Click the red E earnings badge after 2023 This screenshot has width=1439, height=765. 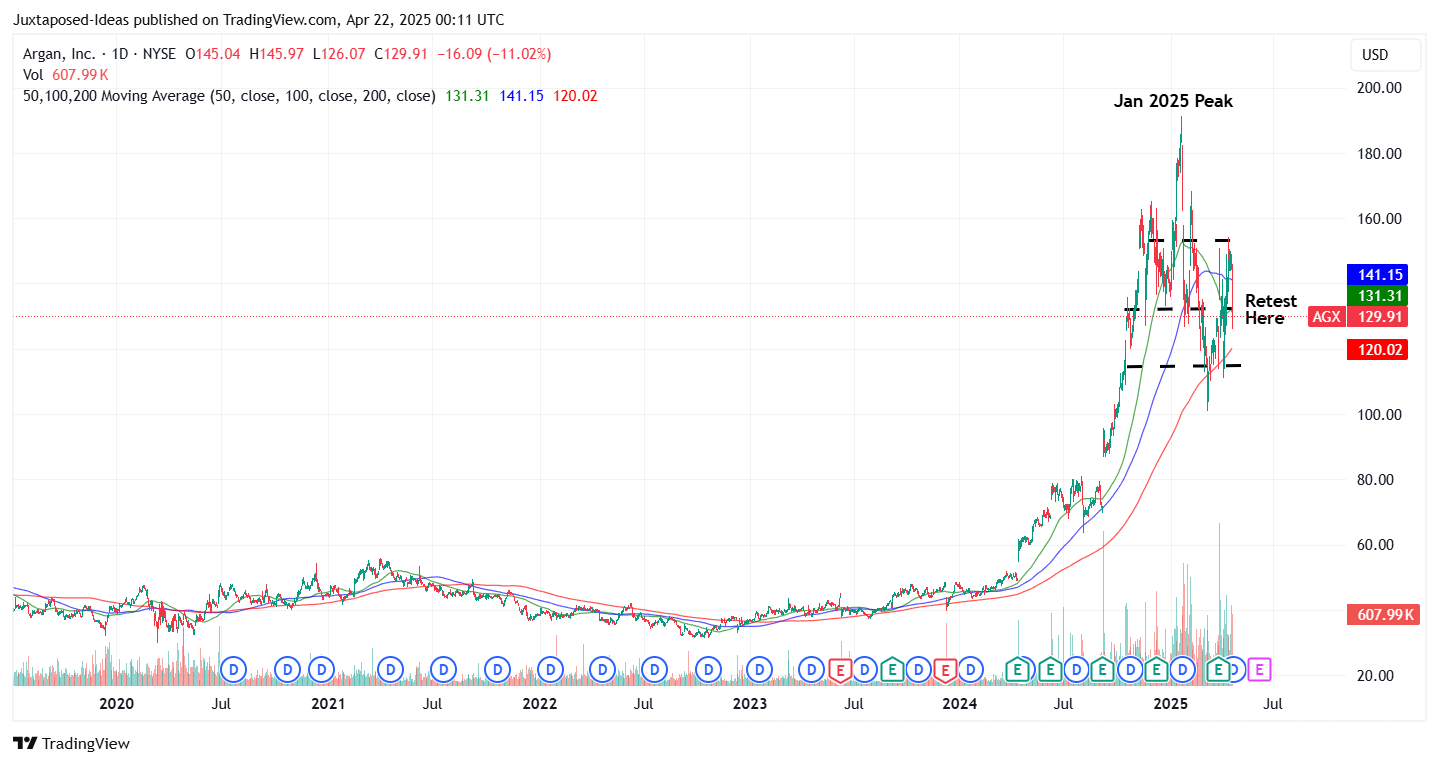pyautogui.click(x=840, y=670)
